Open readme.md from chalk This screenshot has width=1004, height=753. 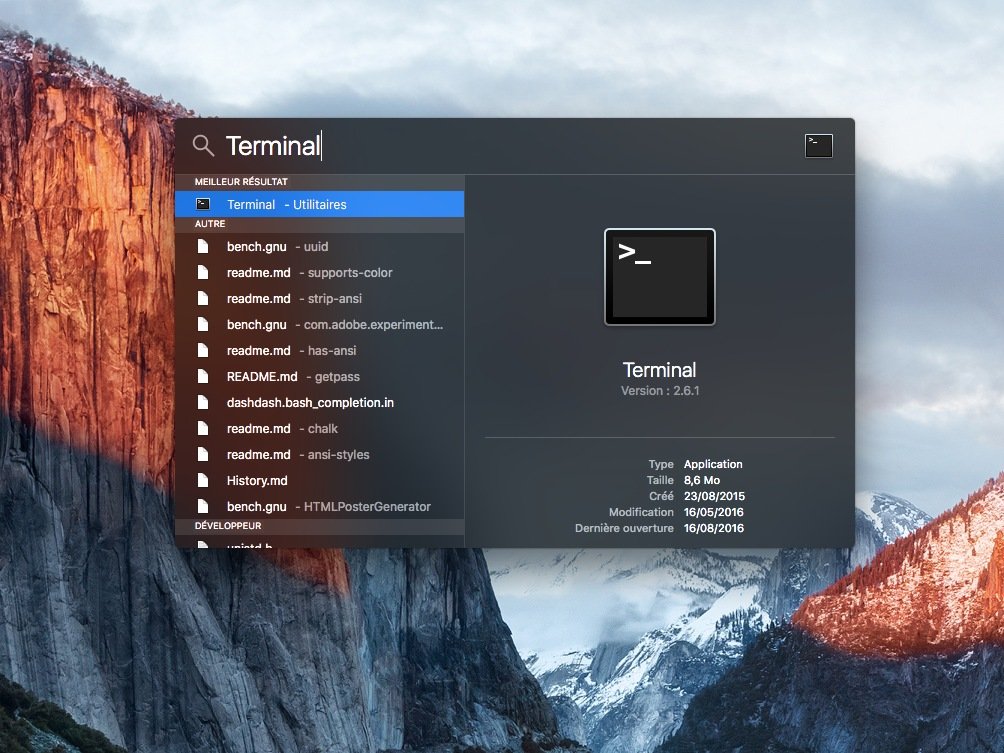pos(320,428)
